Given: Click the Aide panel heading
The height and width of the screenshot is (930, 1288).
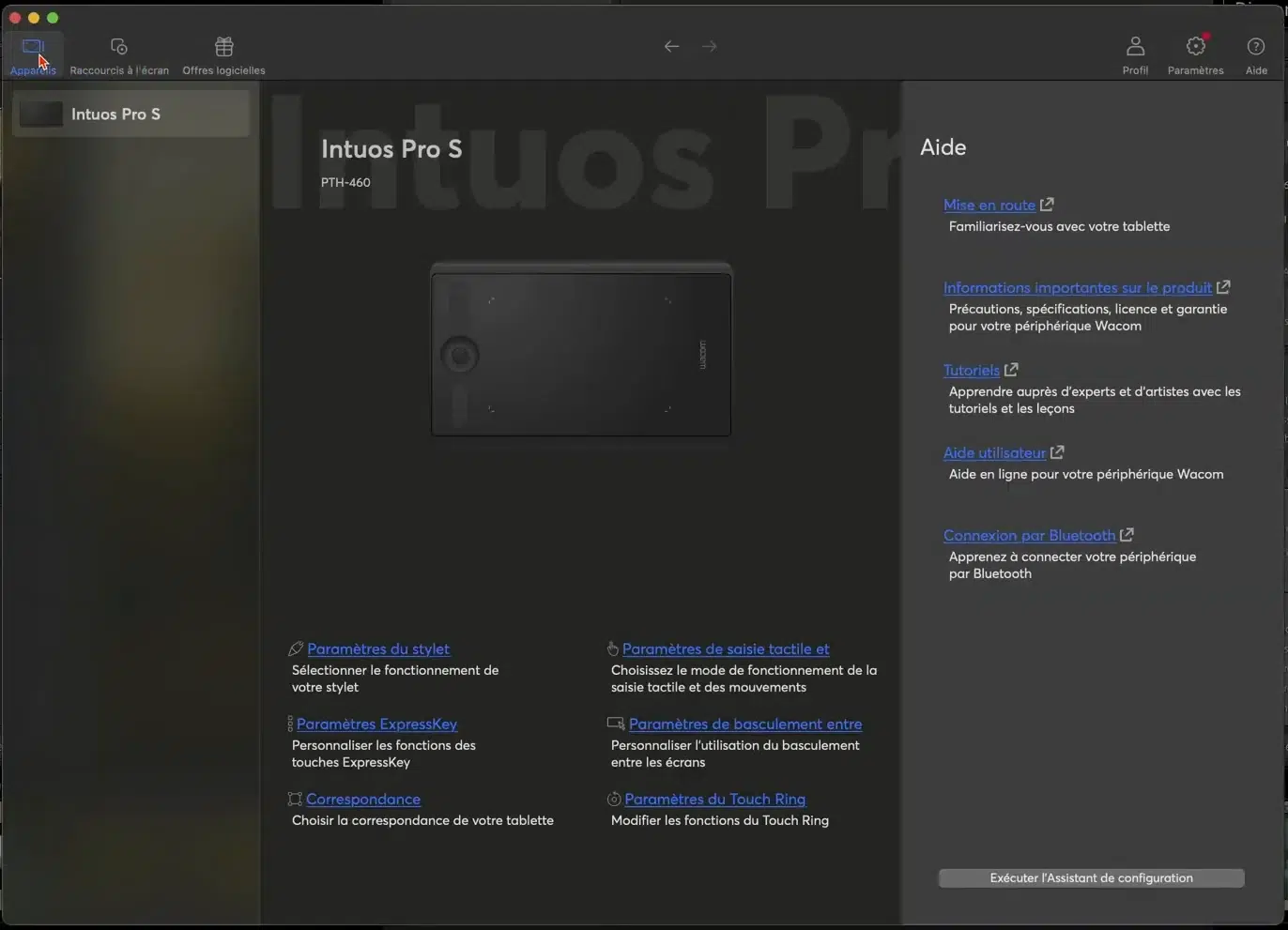Looking at the screenshot, I should 943,147.
